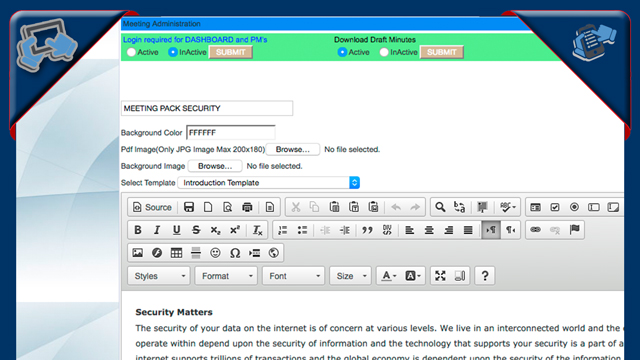This screenshot has width=640, height=360.
Task: Open the Styles dropdown
Action: (159, 276)
